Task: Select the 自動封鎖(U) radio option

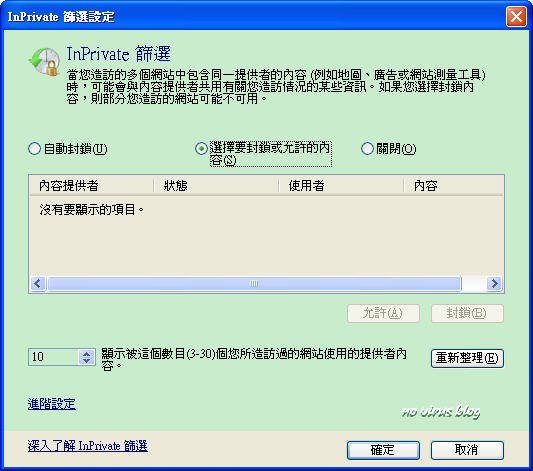Action: (68, 149)
